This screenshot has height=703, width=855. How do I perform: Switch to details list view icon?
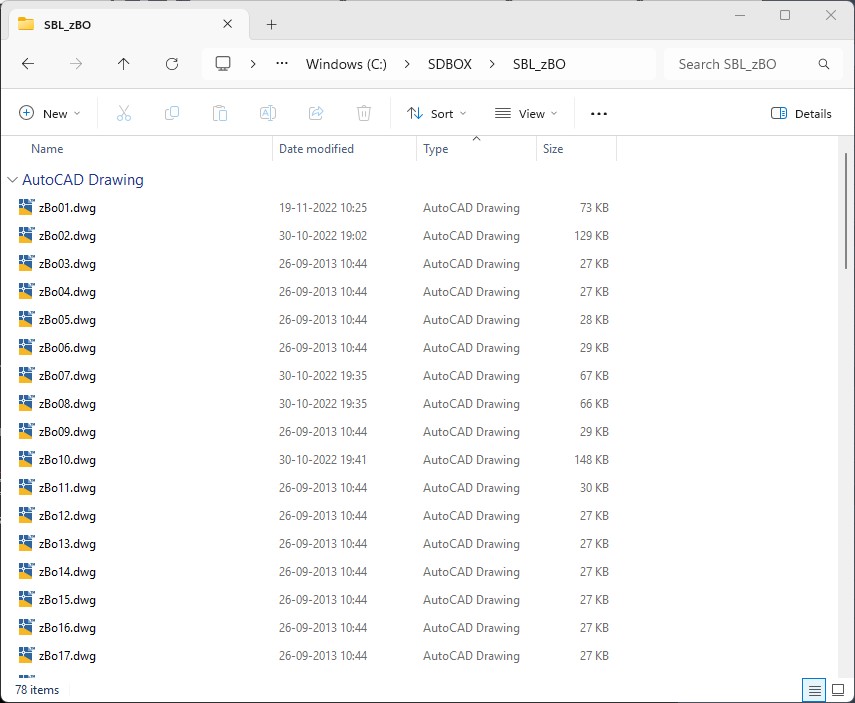814,690
